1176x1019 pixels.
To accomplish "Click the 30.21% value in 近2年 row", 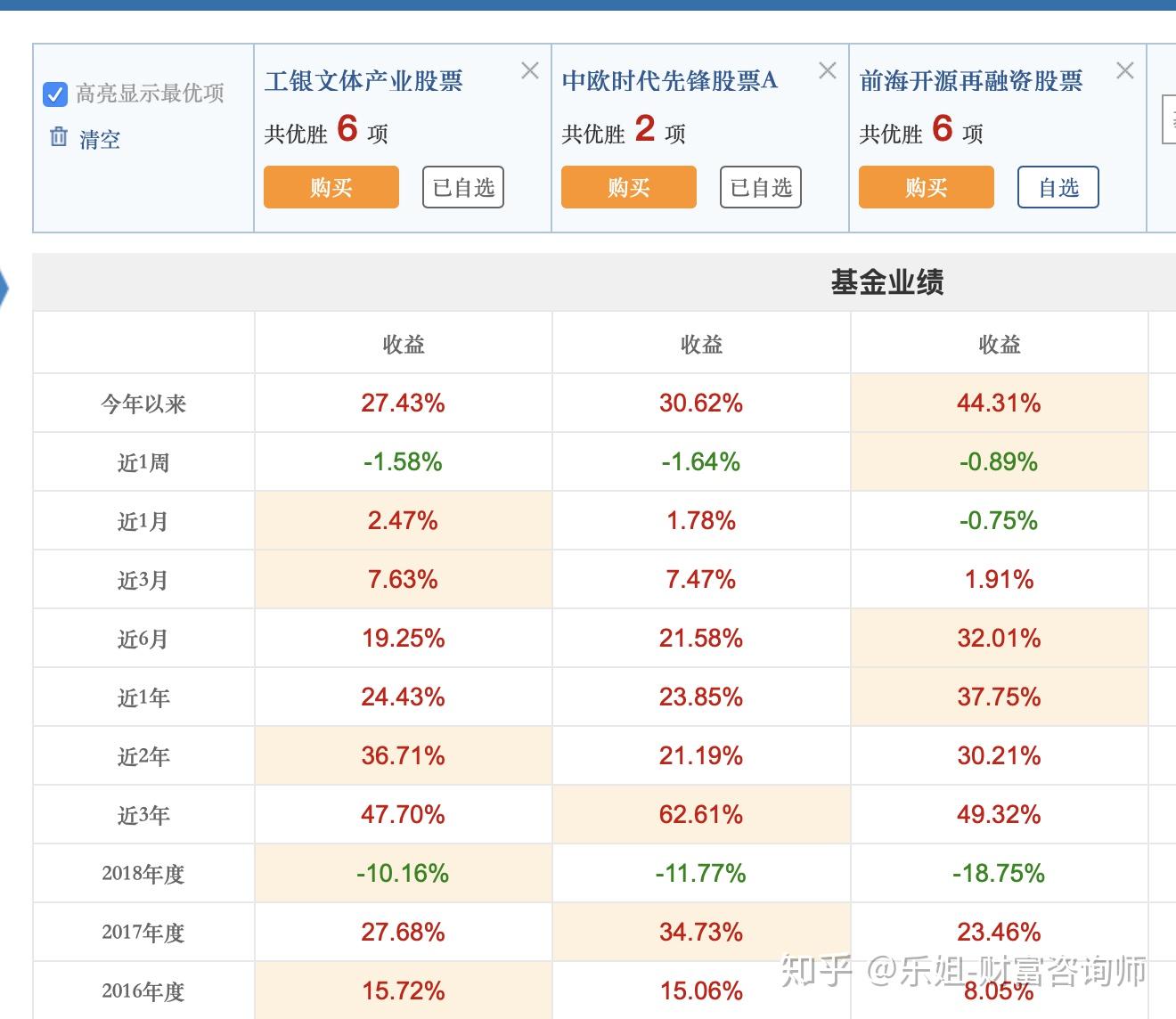I will (x=999, y=755).
